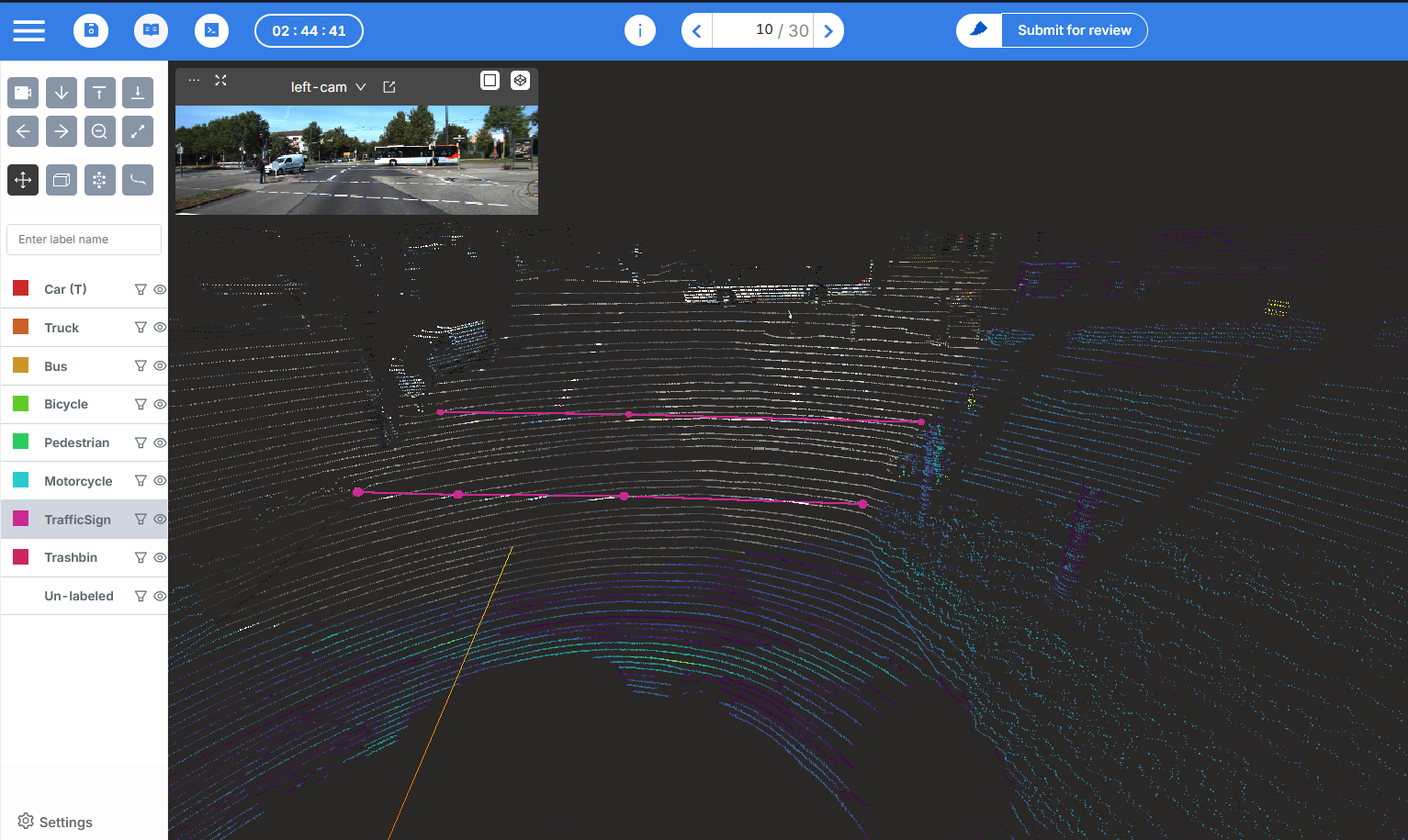Click the zoom out magnifier icon

tap(99, 131)
